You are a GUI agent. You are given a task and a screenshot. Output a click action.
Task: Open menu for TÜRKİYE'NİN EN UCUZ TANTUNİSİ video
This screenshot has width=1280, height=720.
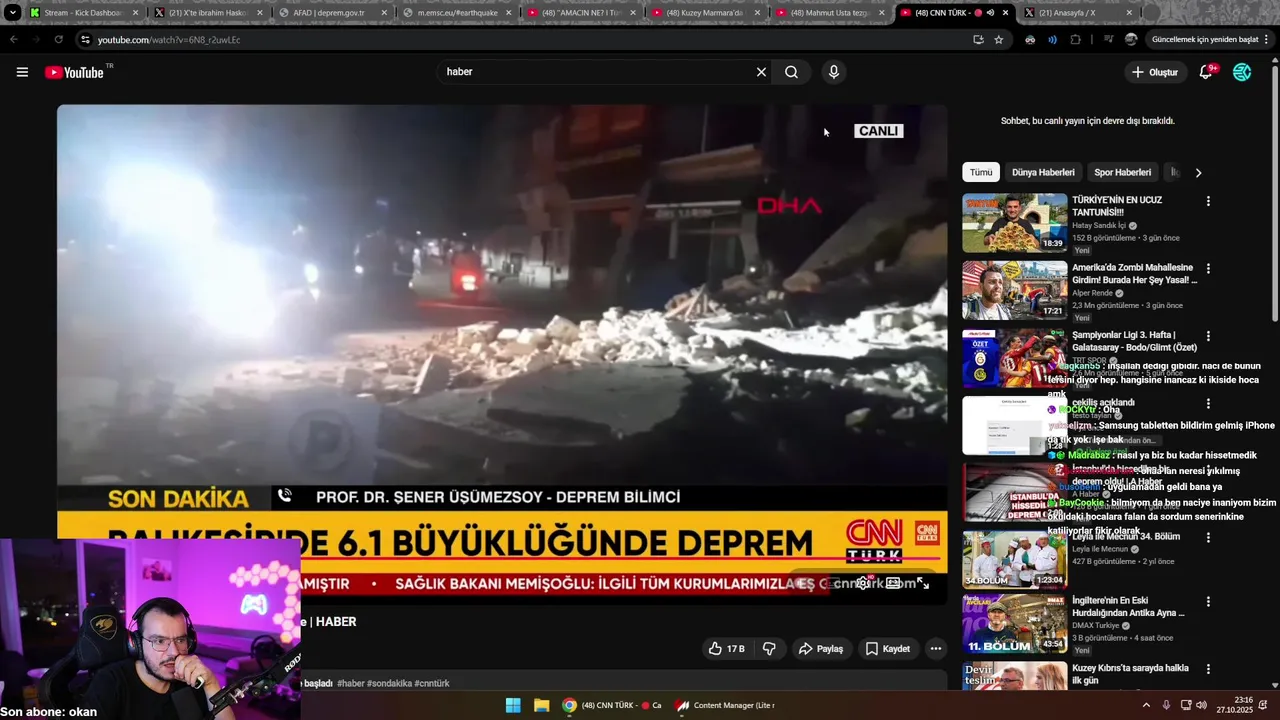coord(1208,201)
